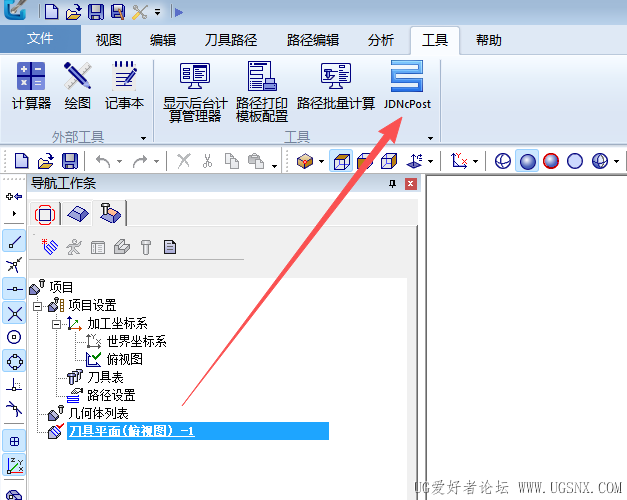Click the Copy icon in toolbar
627x500 pixels.
click(232, 161)
